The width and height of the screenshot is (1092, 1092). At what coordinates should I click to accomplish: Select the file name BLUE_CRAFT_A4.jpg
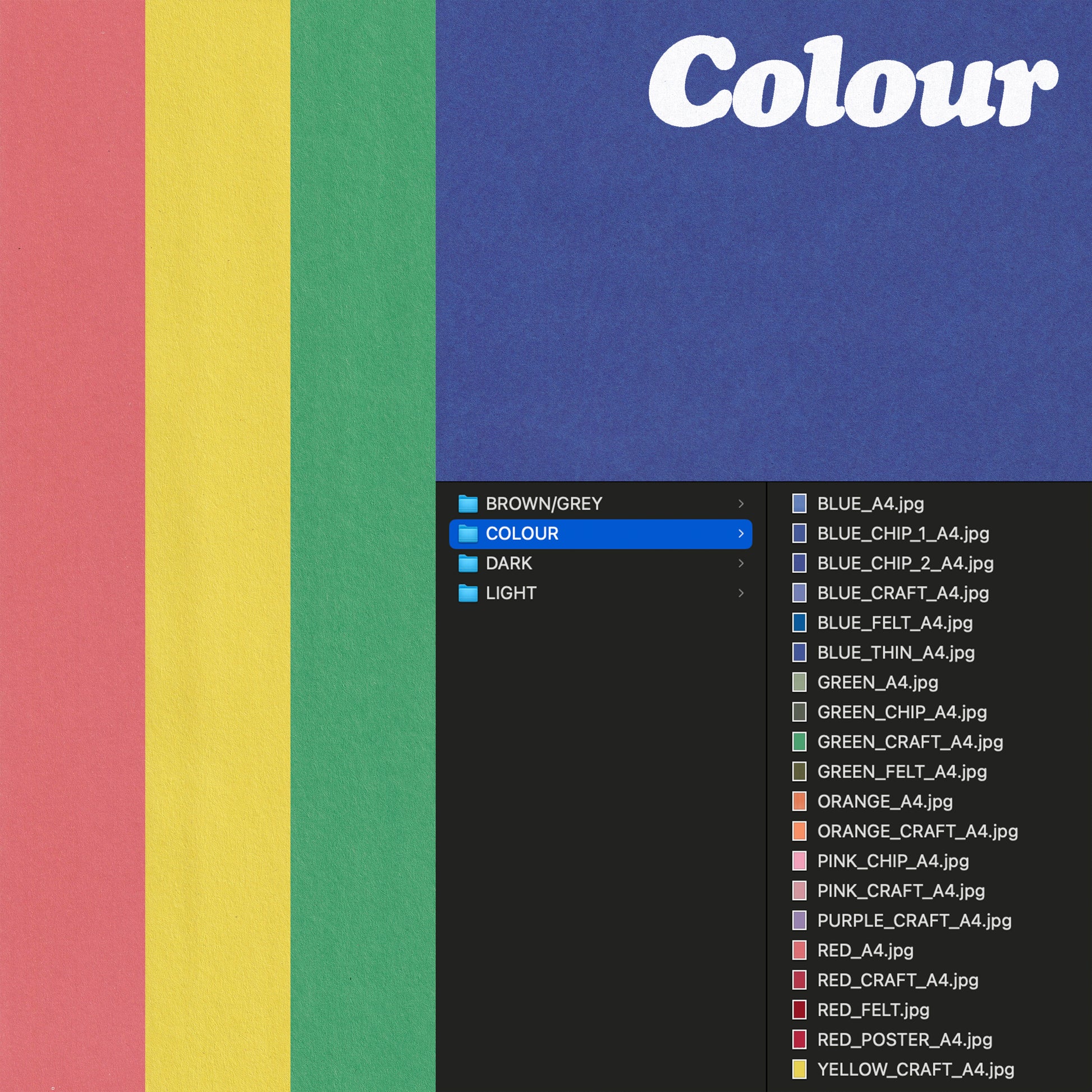coord(903,593)
